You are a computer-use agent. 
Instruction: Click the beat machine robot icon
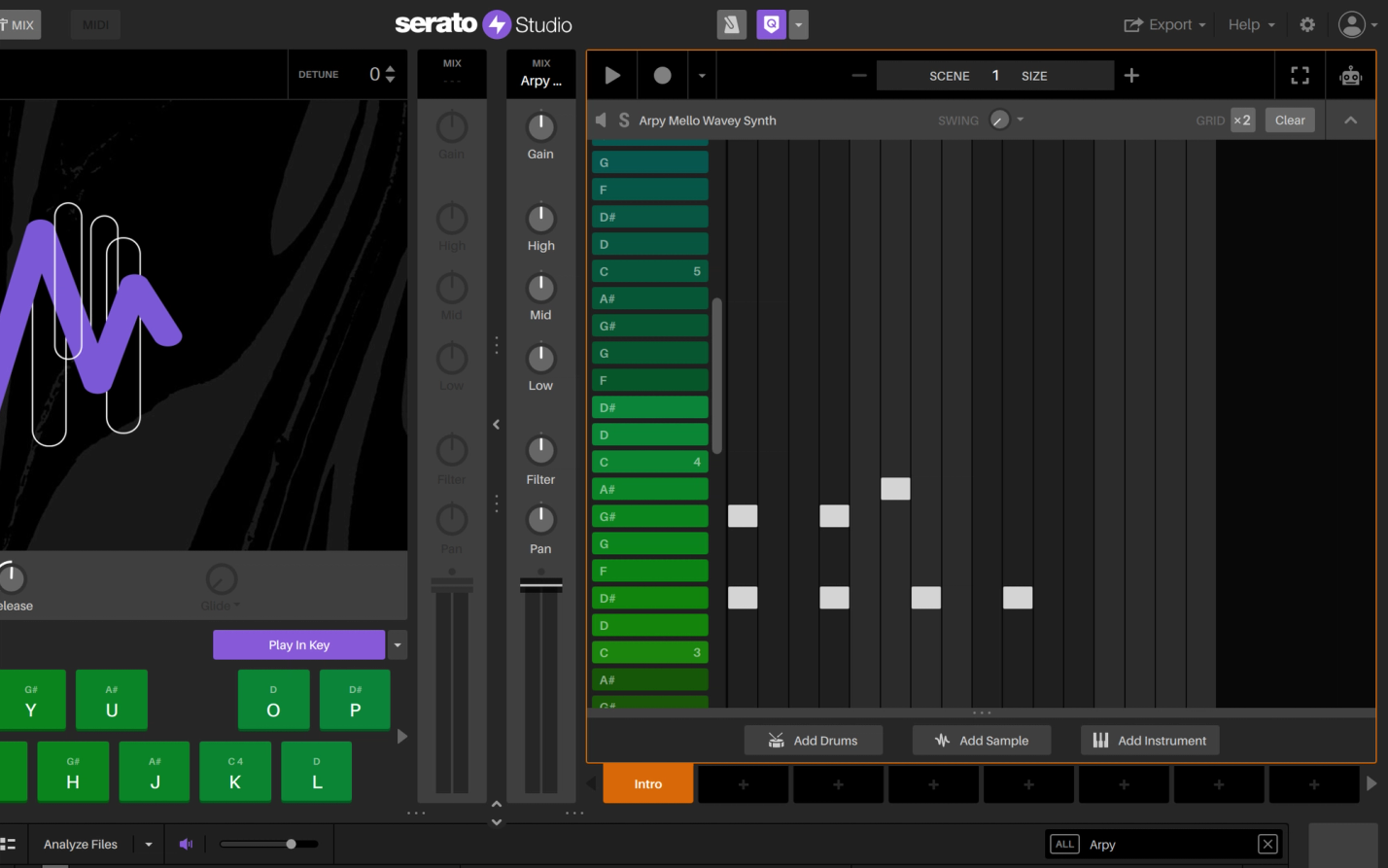pos(1351,75)
